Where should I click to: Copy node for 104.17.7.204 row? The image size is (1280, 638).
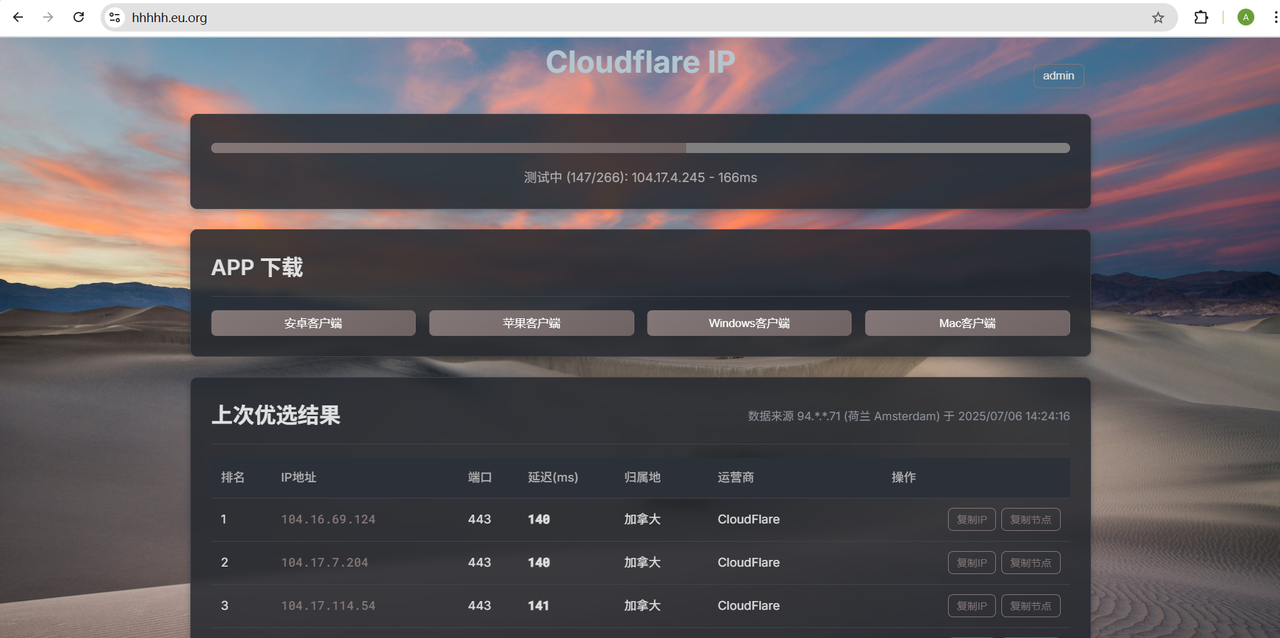pos(1030,563)
